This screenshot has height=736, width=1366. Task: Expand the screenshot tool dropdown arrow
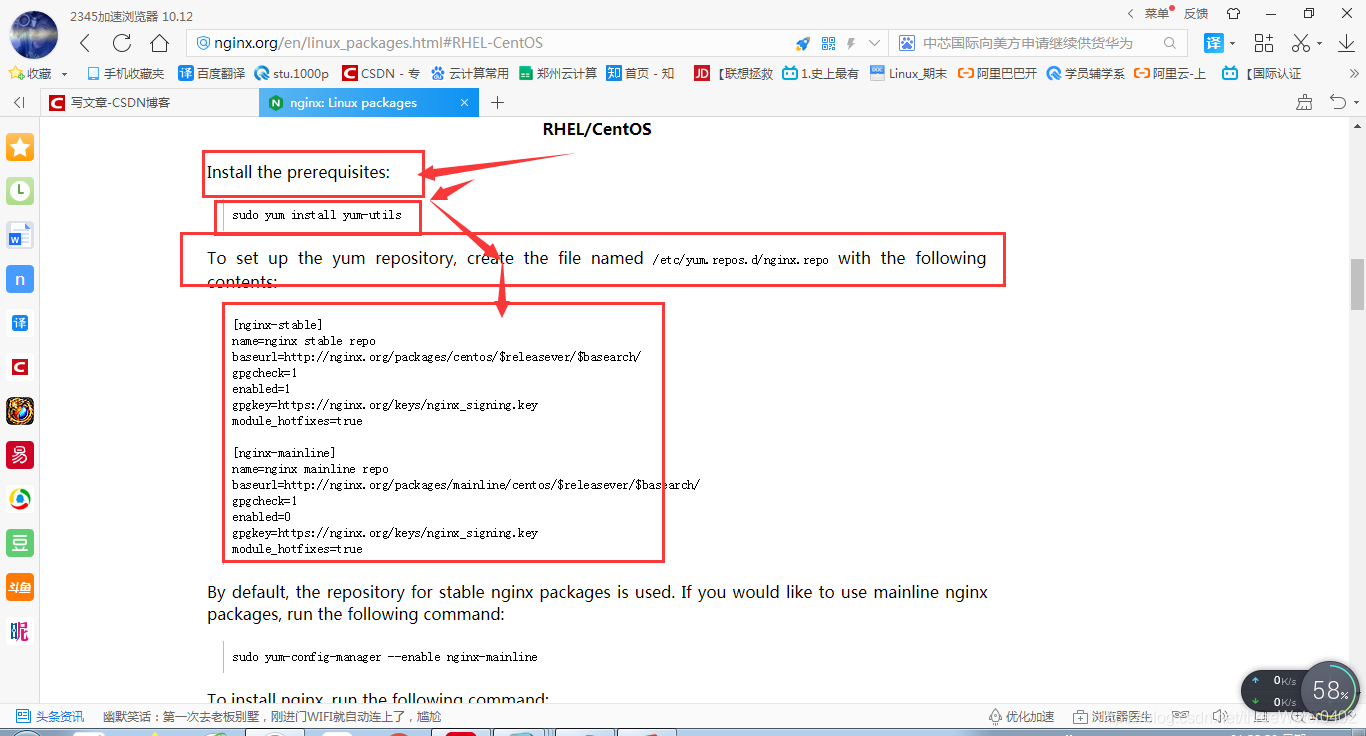[1319, 44]
